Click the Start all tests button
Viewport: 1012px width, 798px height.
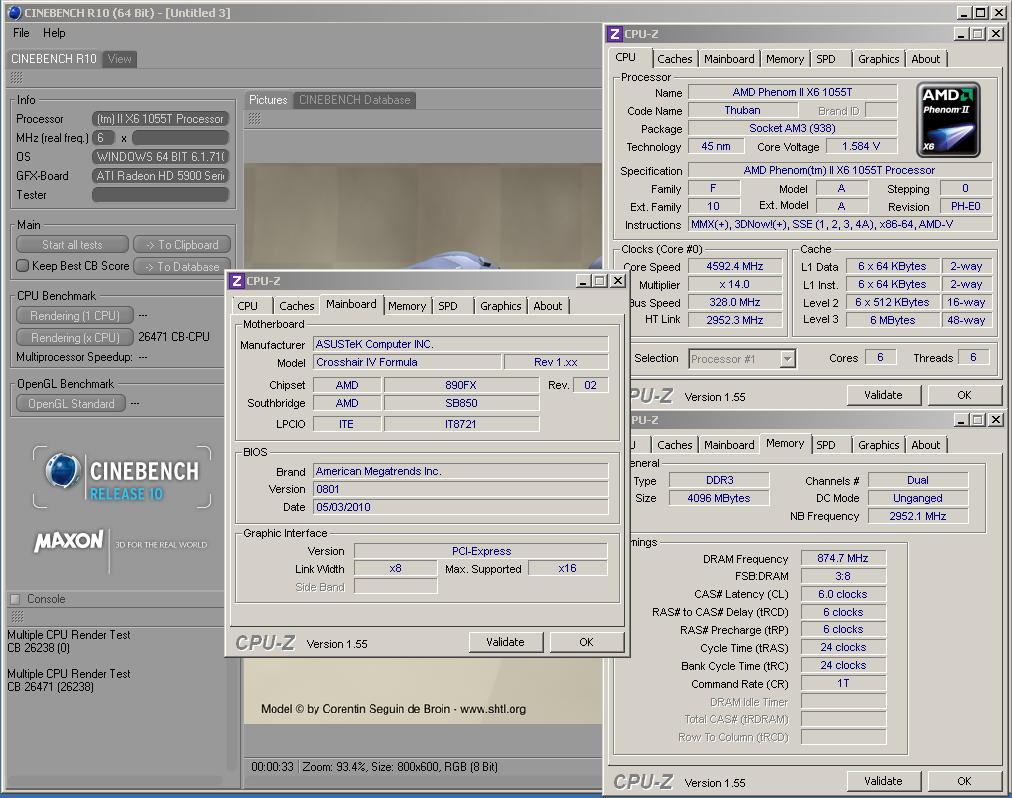72,245
